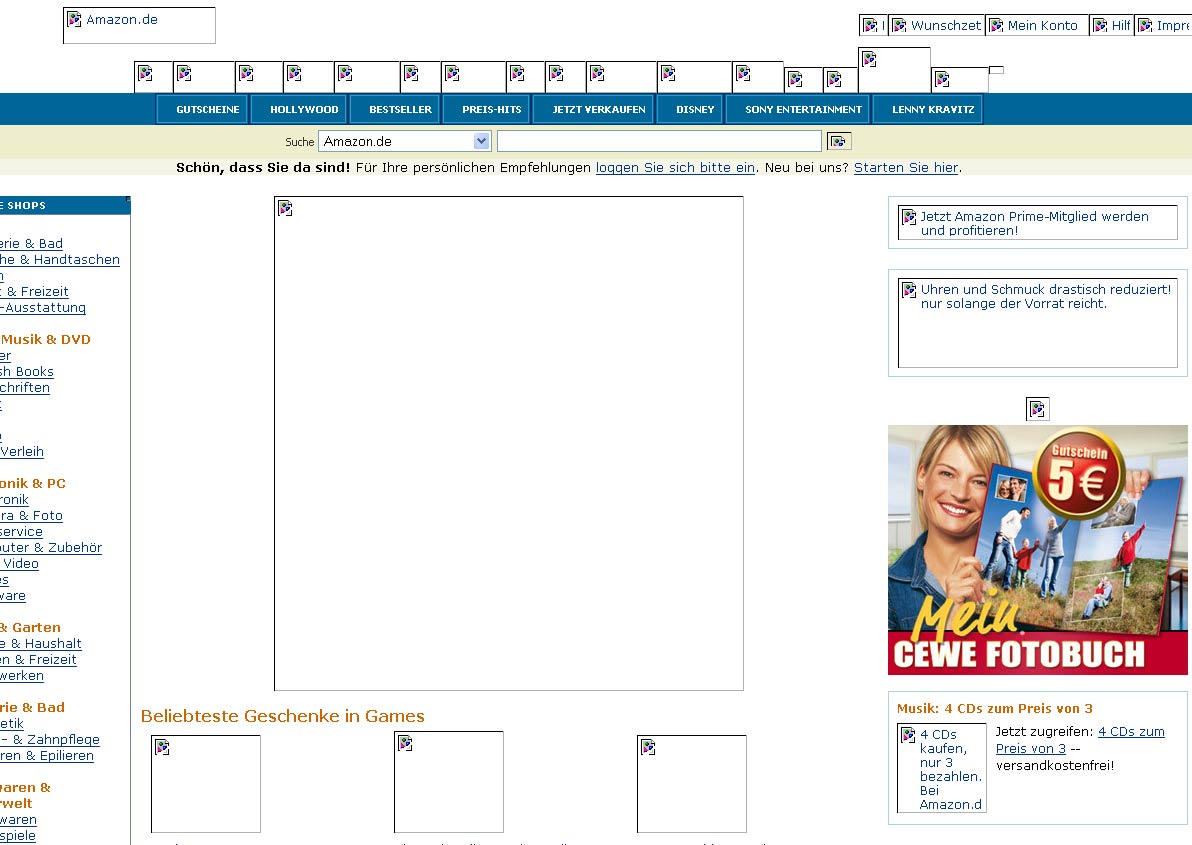Open the Impressum header link

pyautogui.click(x=1163, y=26)
